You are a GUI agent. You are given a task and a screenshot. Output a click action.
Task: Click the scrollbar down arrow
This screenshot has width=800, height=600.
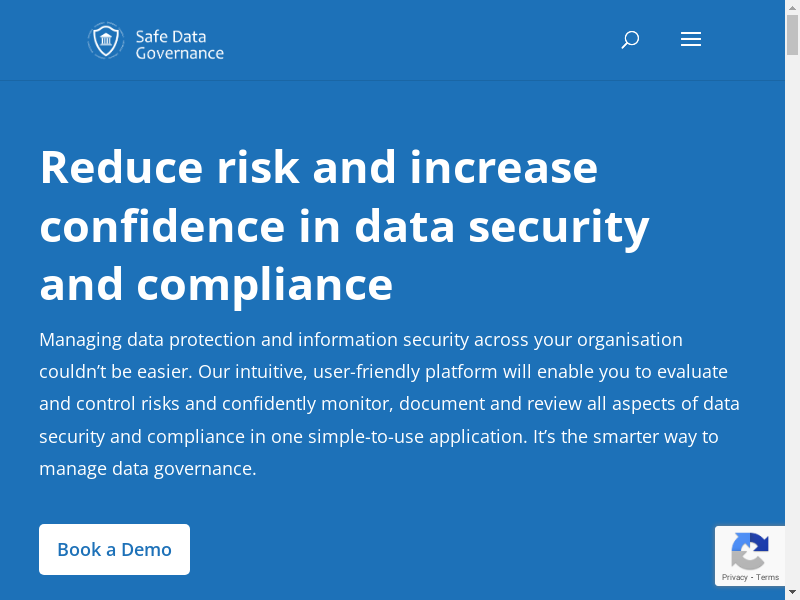pyautogui.click(x=792, y=593)
